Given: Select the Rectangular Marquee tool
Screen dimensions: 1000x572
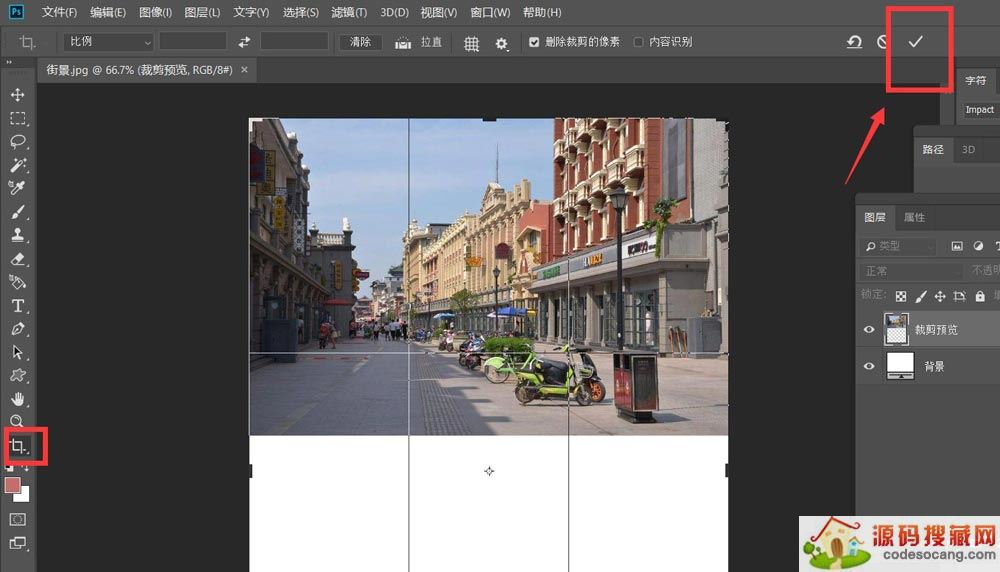Looking at the screenshot, I should pos(18,119).
